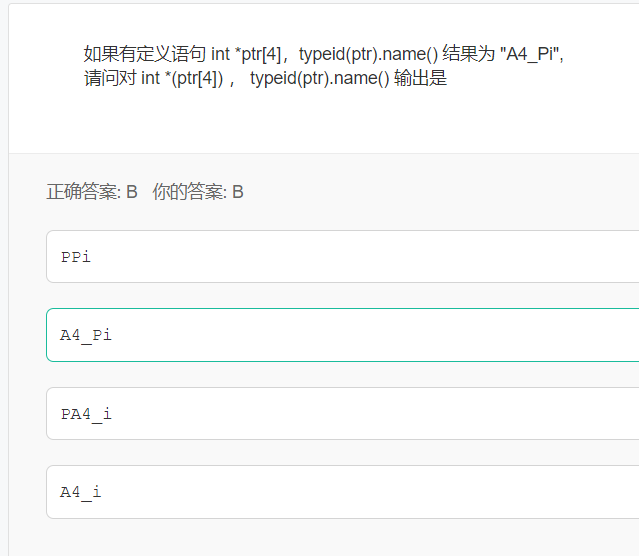The image size is (639, 556).
Task: Click the 结果为 text in question
Action: click(x=468, y=54)
